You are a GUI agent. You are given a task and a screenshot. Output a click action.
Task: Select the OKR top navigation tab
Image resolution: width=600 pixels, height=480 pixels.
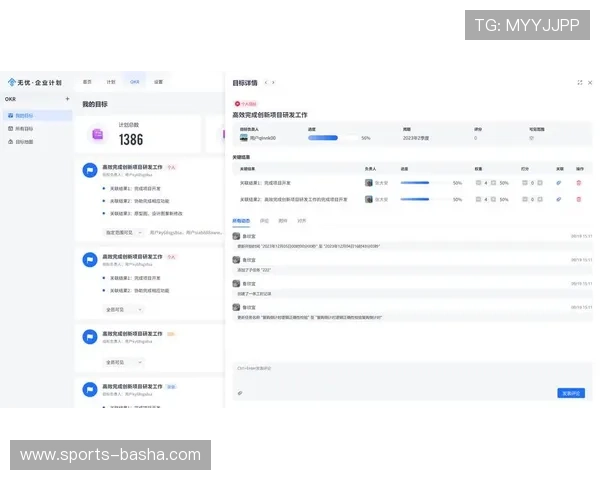click(135, 82)
